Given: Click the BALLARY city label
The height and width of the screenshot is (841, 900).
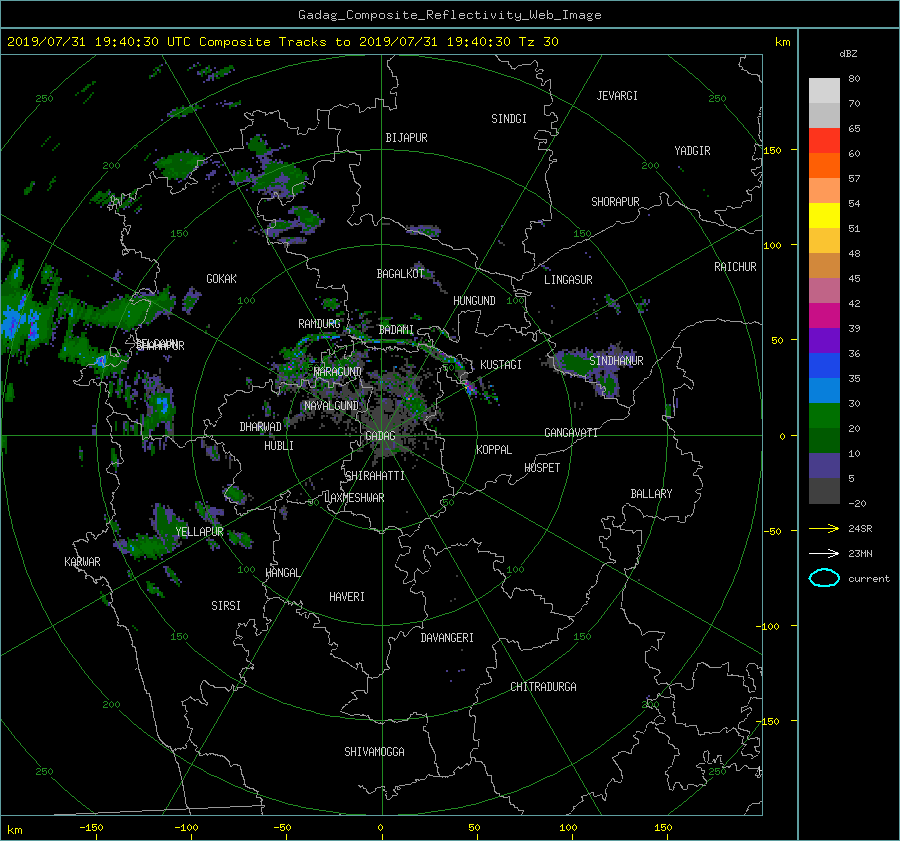Looking at the screenshot, I should click(651, 494).
